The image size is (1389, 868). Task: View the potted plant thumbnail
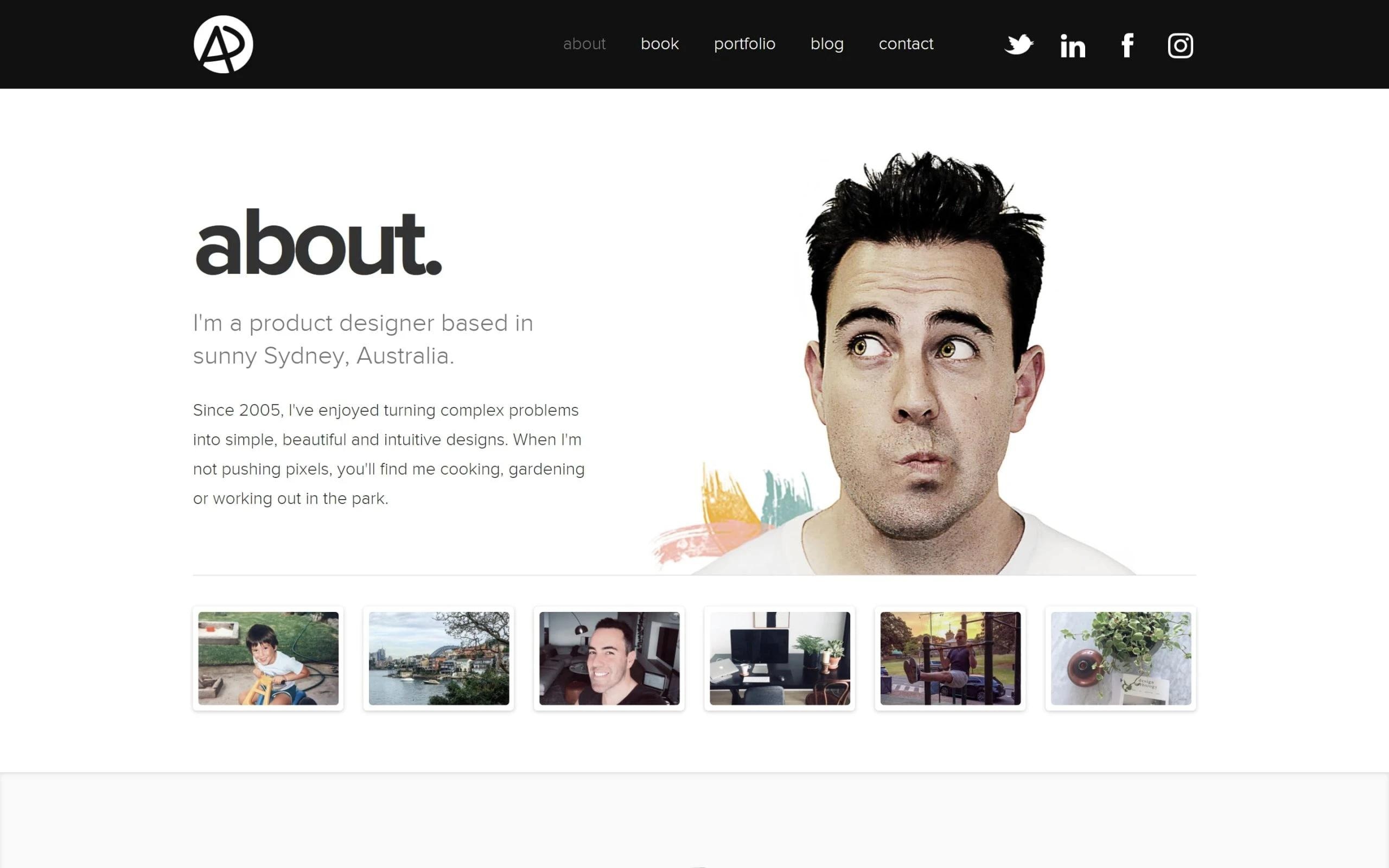1120,658
